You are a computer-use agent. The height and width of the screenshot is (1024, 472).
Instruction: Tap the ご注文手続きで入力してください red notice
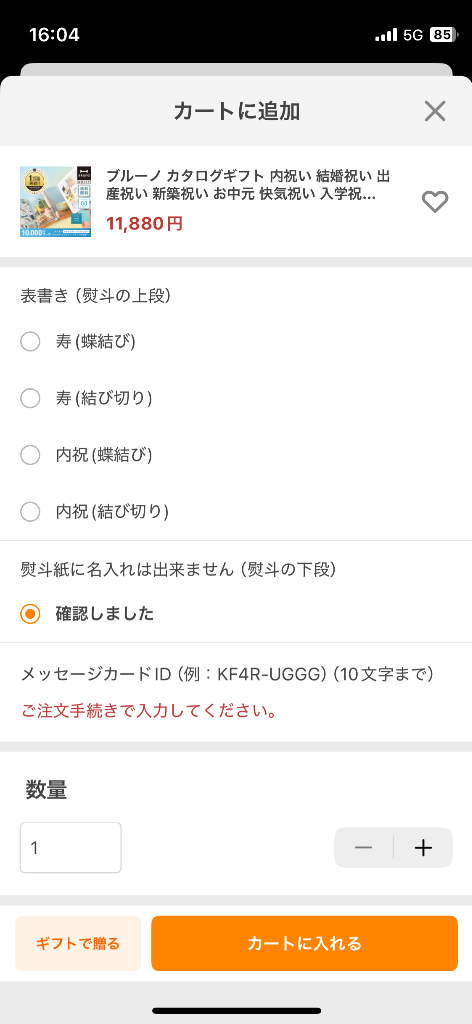coord(148,711)
